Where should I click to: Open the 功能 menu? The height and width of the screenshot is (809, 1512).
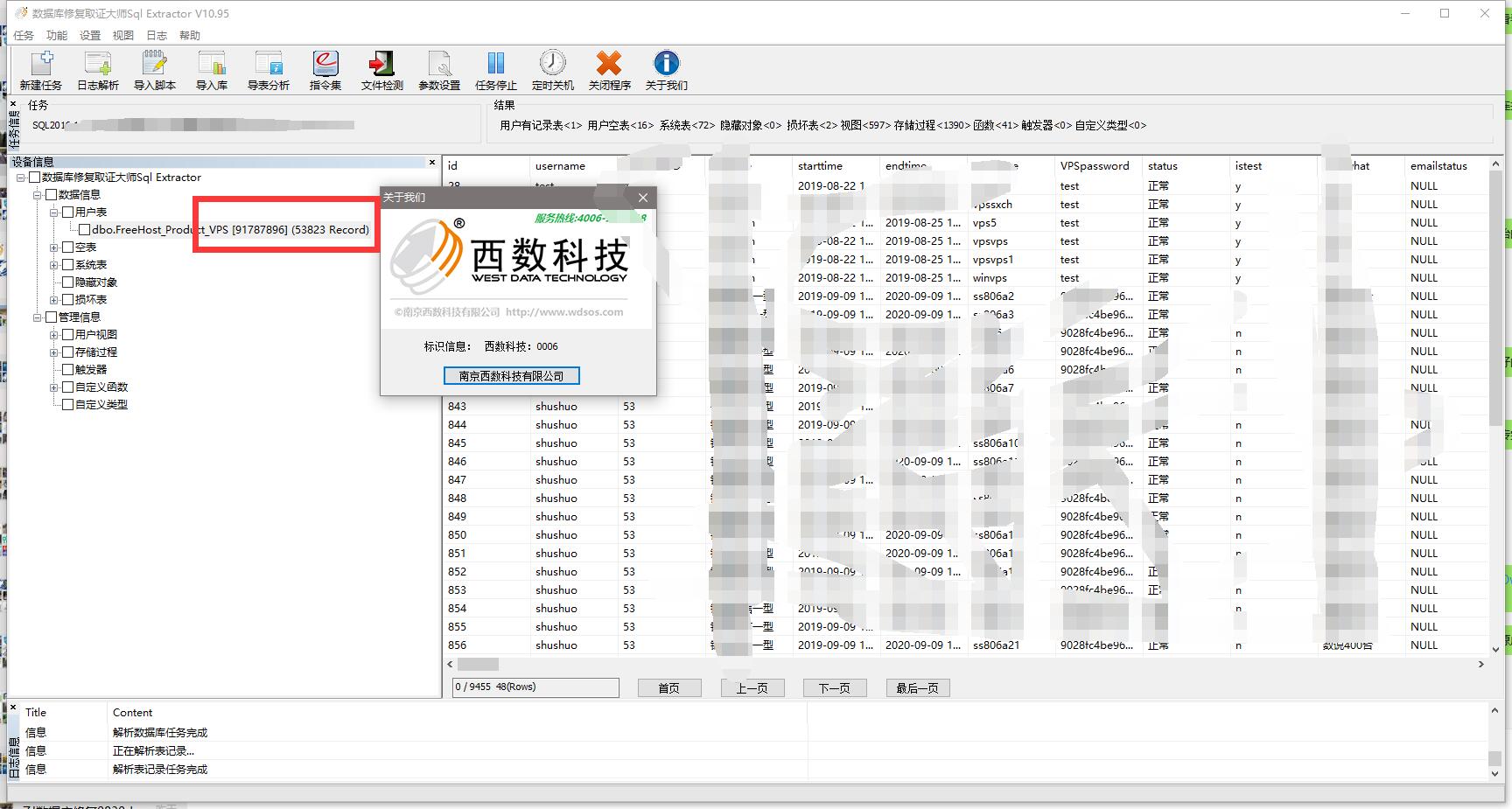pyautogui.click(x=57, y=36)
